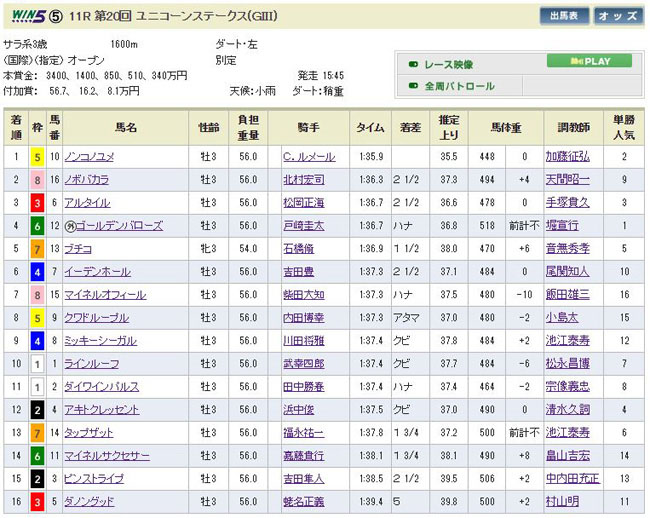Click the レース映像 bullet icon

(414, 65)
